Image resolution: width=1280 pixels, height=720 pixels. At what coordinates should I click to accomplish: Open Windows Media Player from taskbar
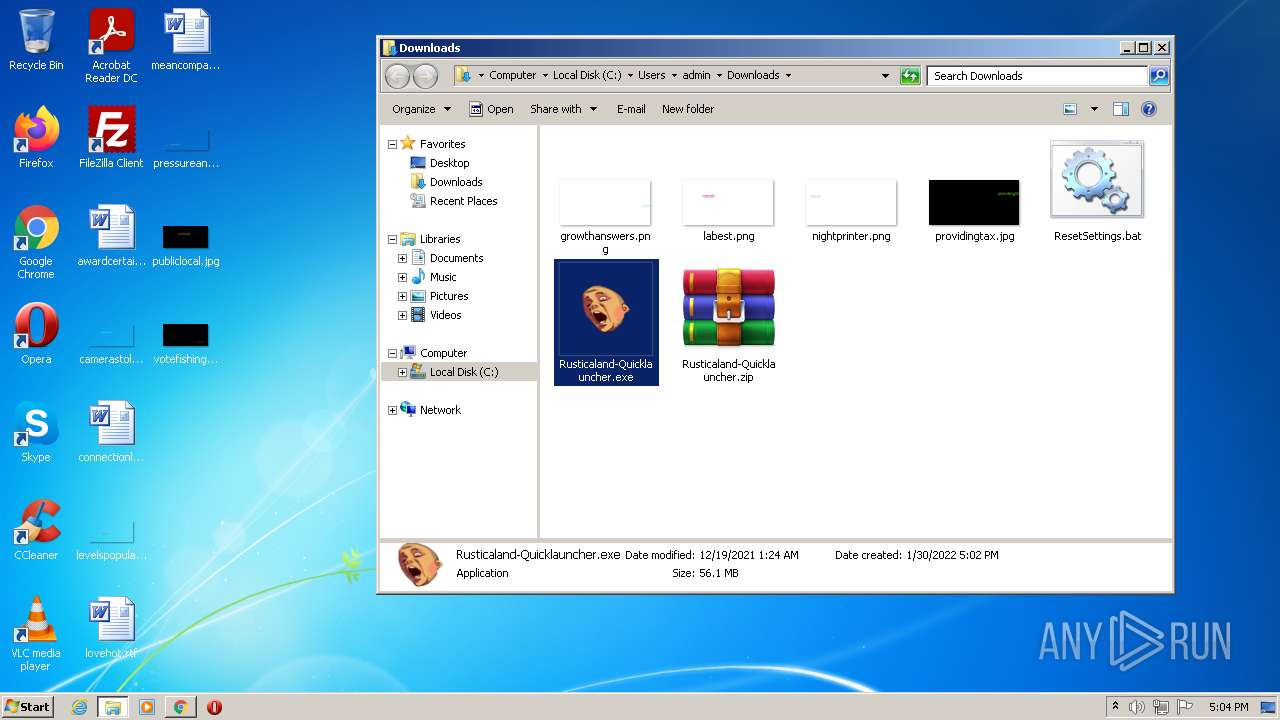147,707
